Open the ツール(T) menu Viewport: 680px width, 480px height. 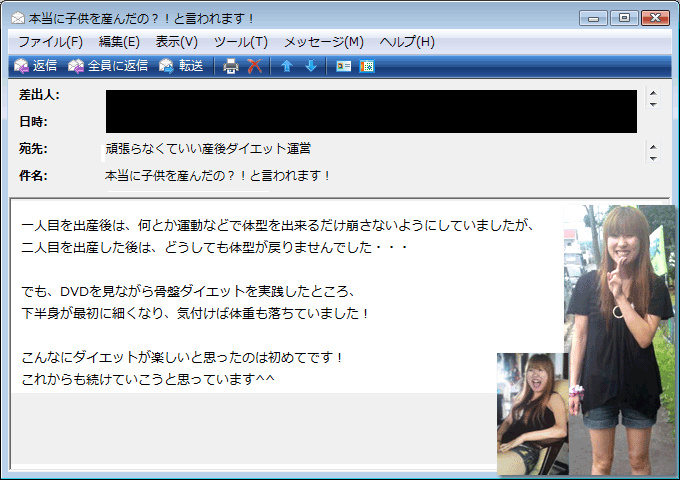241,42
